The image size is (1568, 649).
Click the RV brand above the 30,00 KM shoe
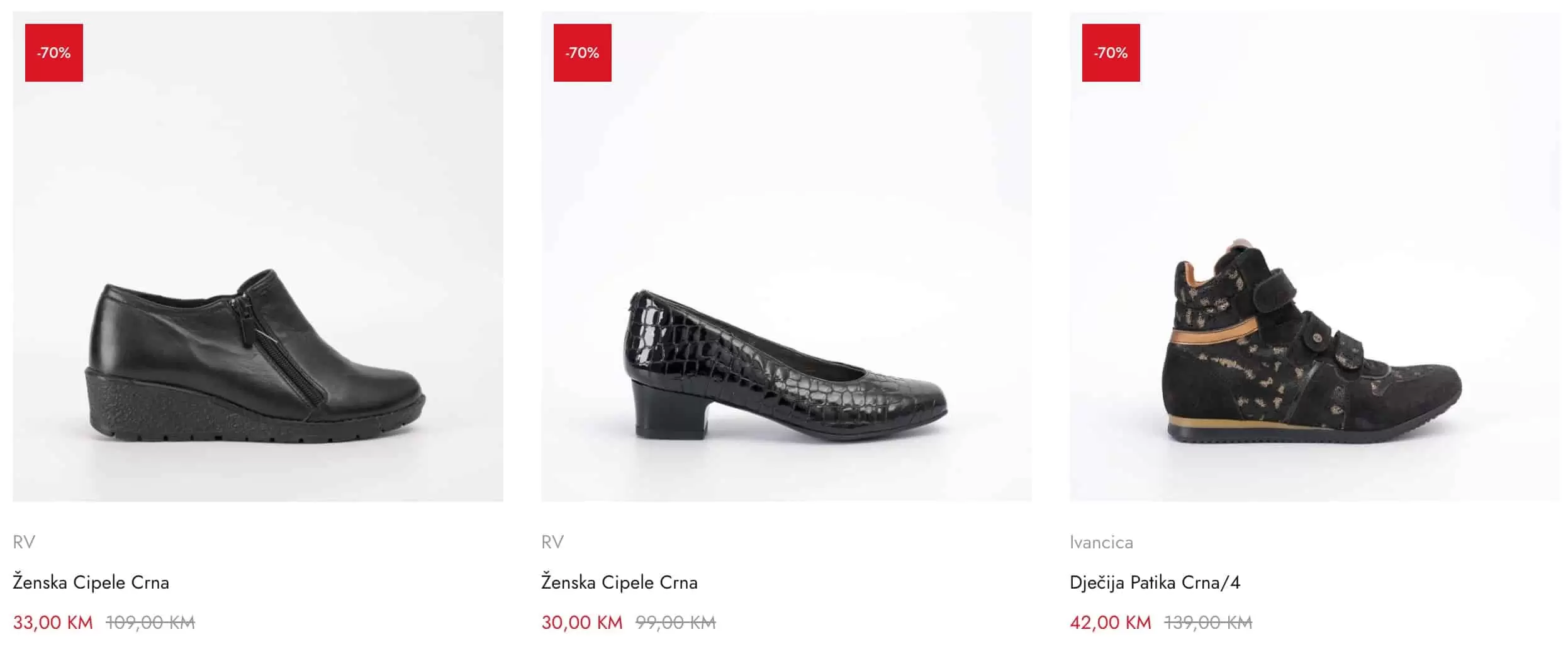[x=552, y=542]
